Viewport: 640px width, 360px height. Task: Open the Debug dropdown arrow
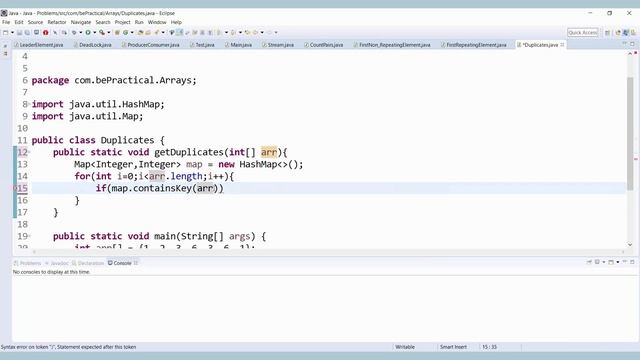(80, 32)
